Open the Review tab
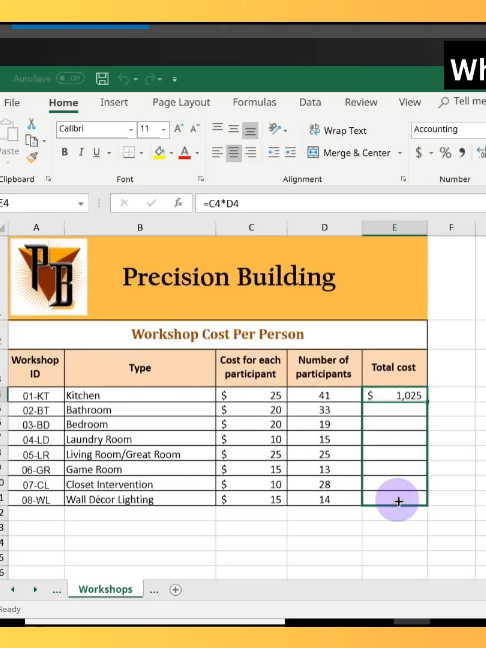Screen dimensions: 486x648 361,102
